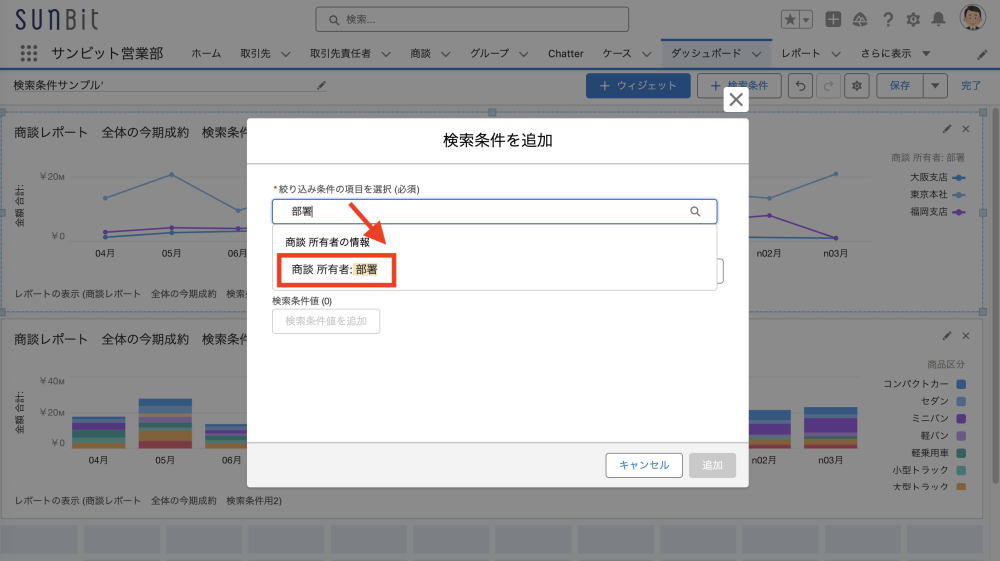The width and height of the screenshot is (1000, 561).
Task: View notifications via the bell icon
Action: [x=938, y=19]
